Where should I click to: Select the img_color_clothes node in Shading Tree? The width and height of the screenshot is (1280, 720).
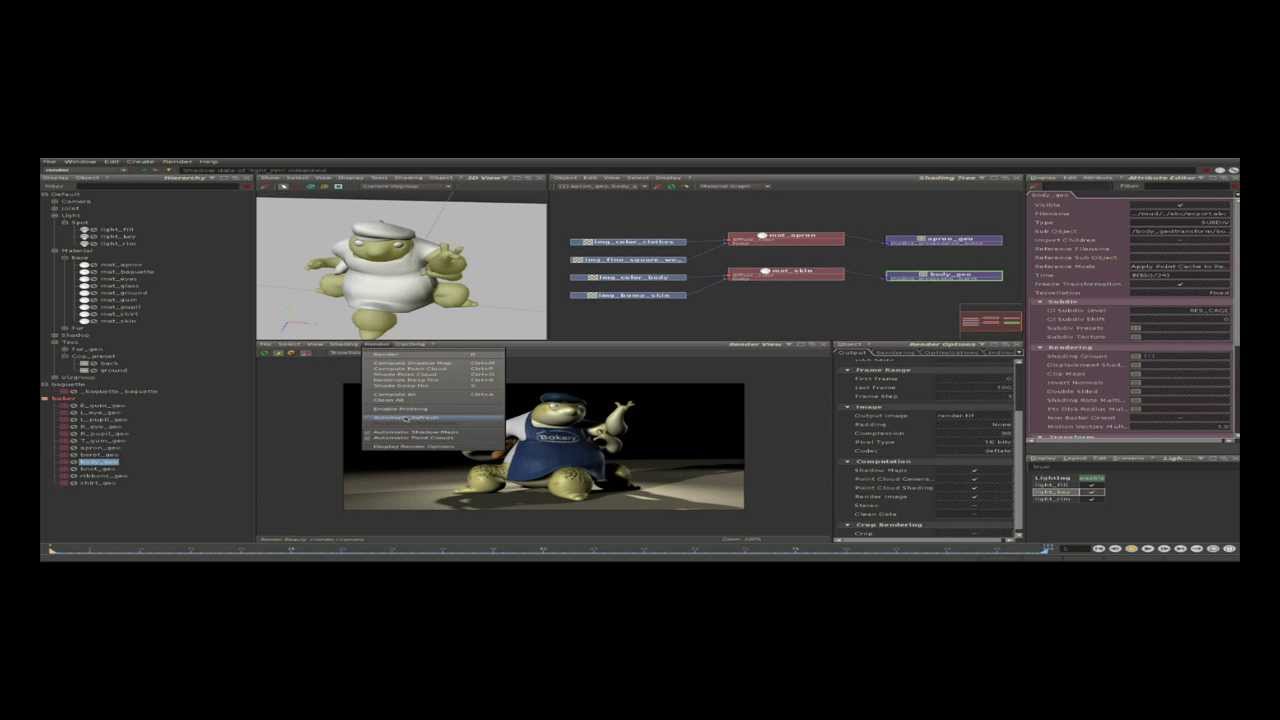[x=629, y=242]
